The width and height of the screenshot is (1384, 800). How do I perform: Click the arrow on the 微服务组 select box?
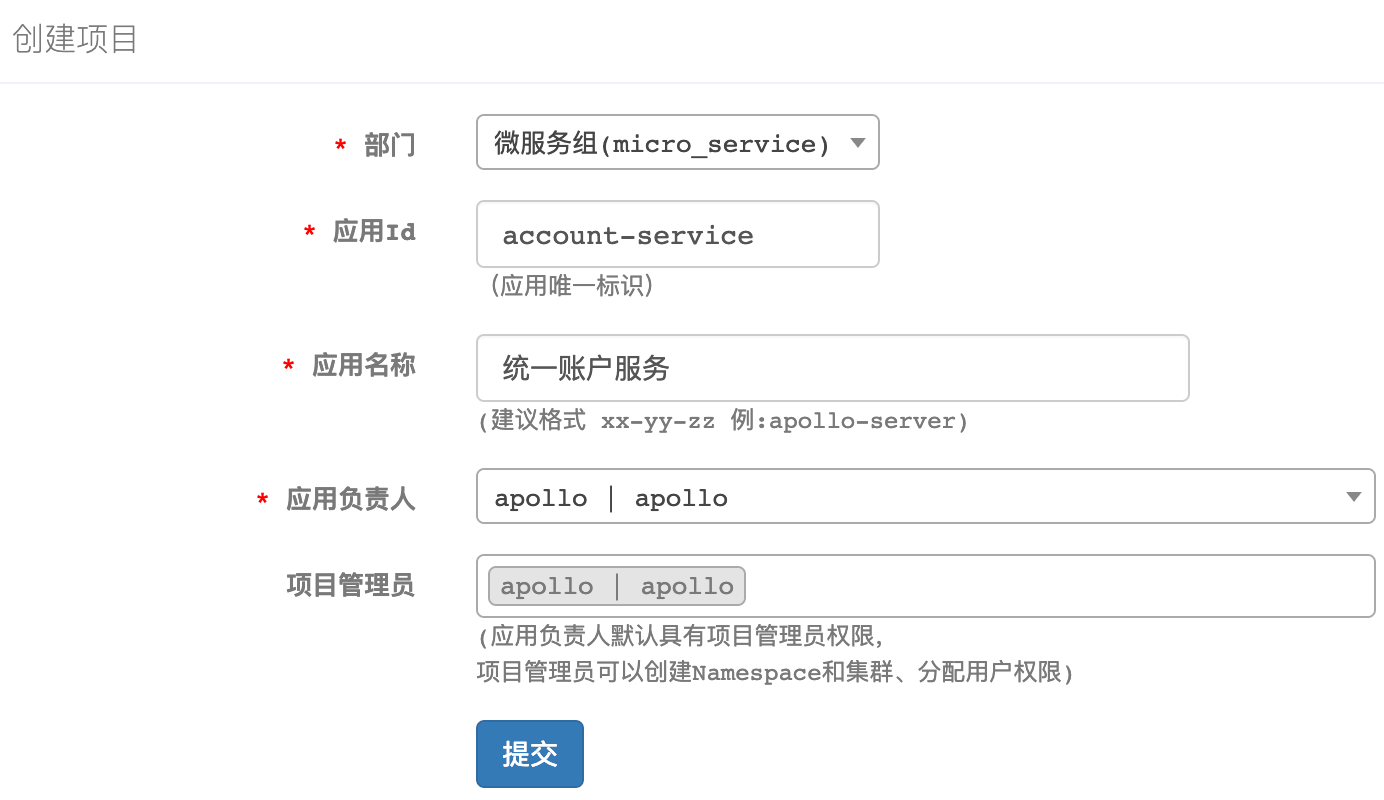coord(857,143)
